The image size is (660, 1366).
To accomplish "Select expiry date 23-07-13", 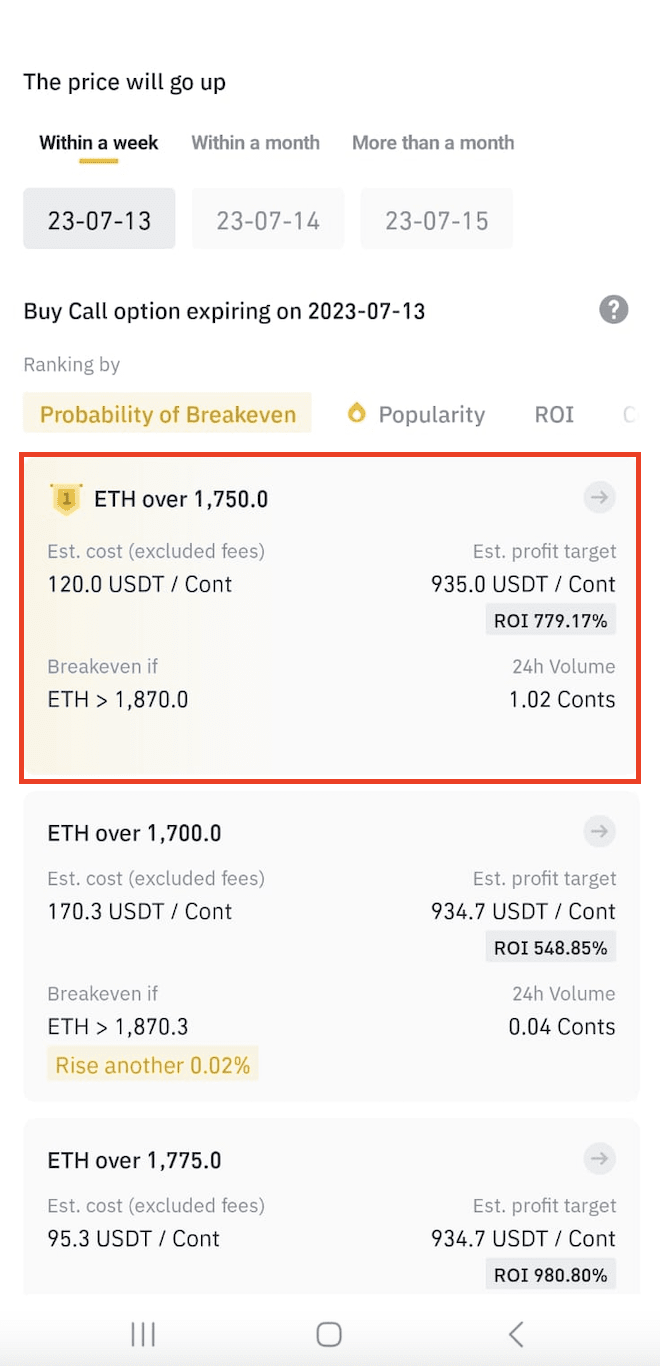I will [x=99, y=219].
